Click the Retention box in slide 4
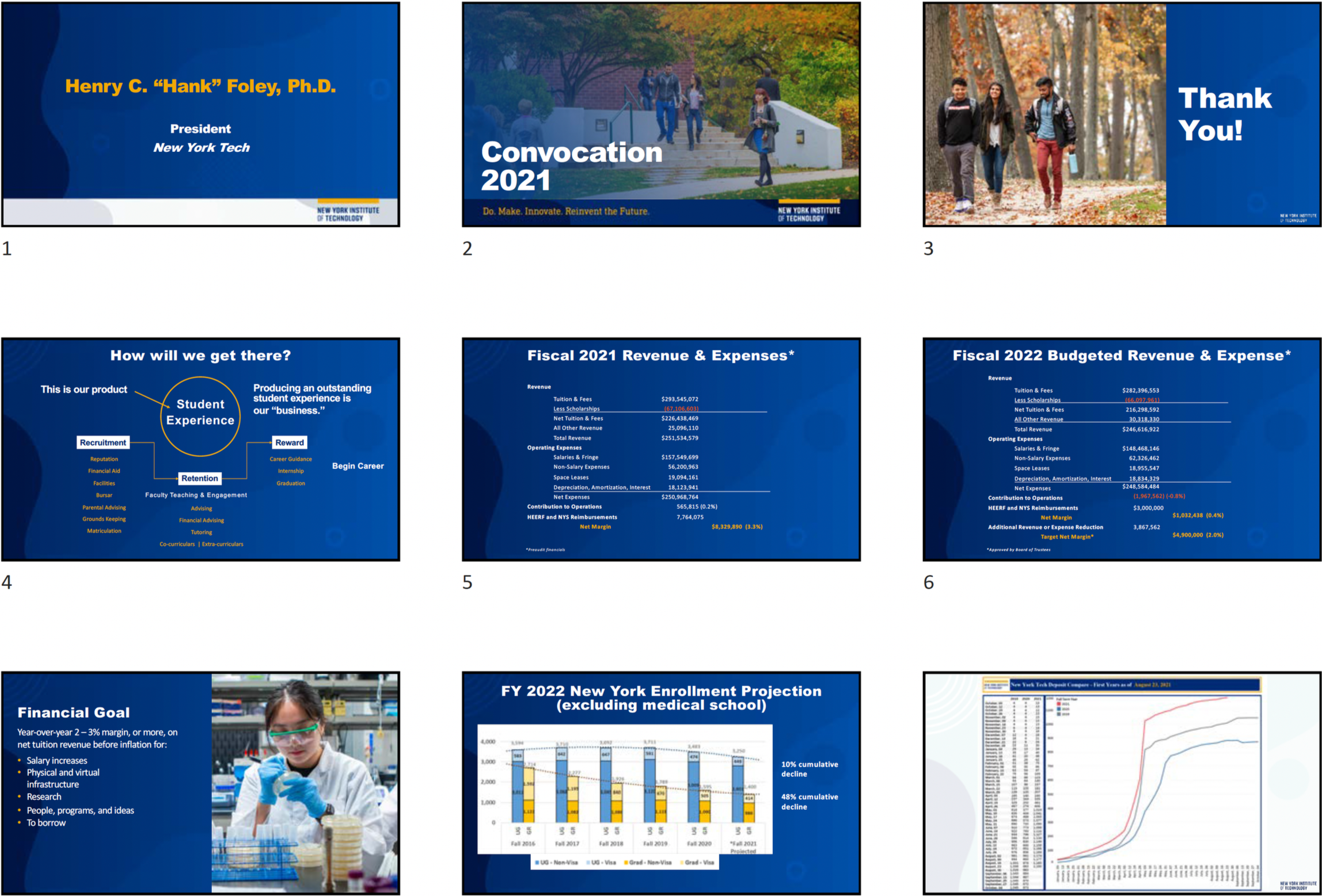This screenshot has width=1322, height=896. pyautogui.click(x=200, y=478)
